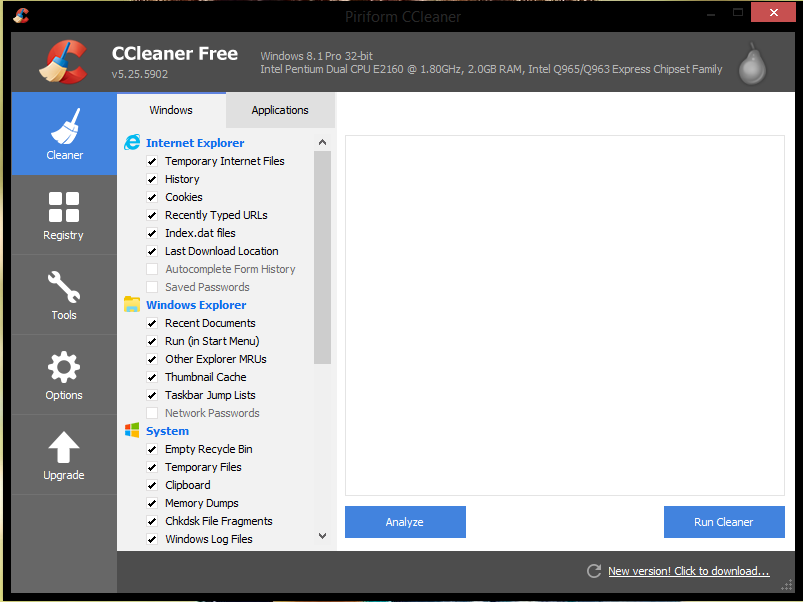Viewport: 803px width, 602px height.
Task: Enable Autocomplete Form History
Action: (152, 269)
